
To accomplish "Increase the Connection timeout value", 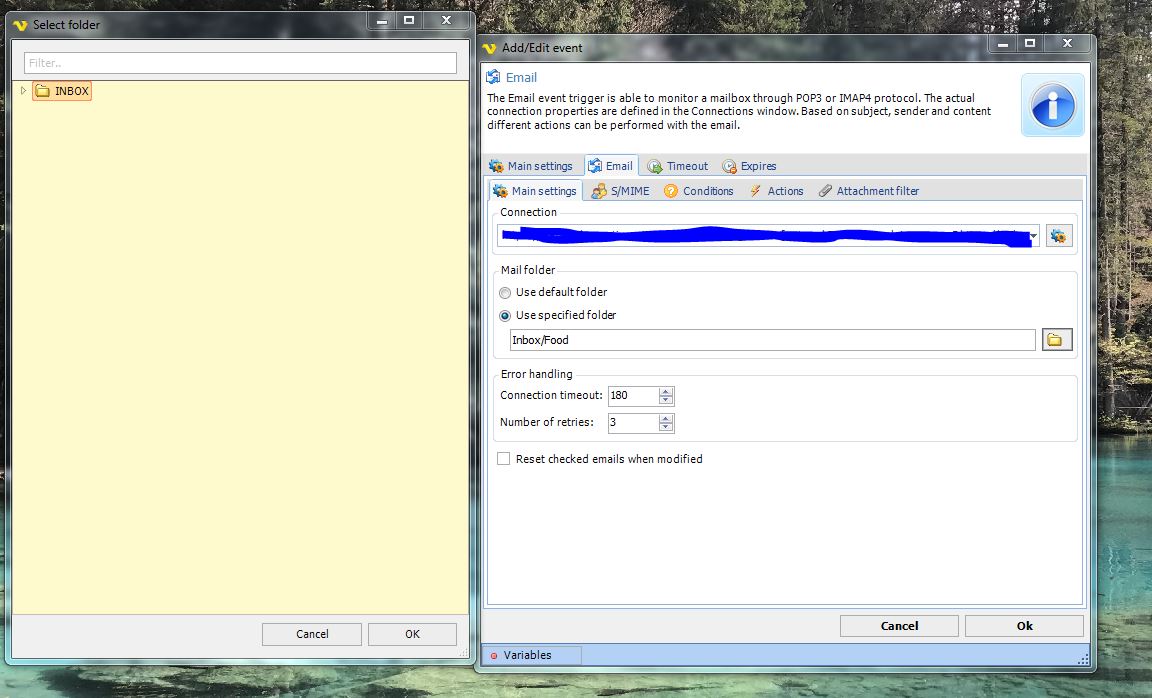I will coord(667,391).
